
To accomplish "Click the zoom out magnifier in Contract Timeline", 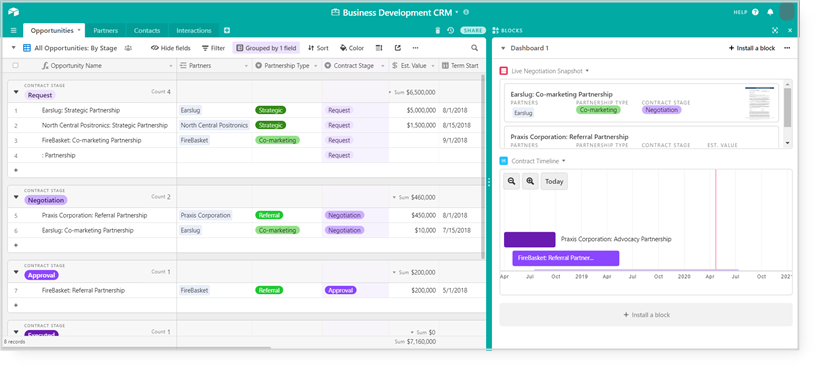I will point(511,181).
